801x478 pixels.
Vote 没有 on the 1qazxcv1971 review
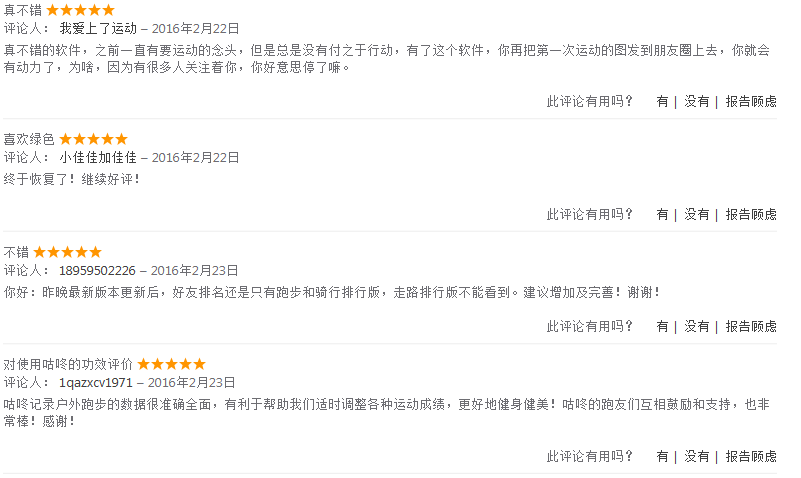click(697, 456)
